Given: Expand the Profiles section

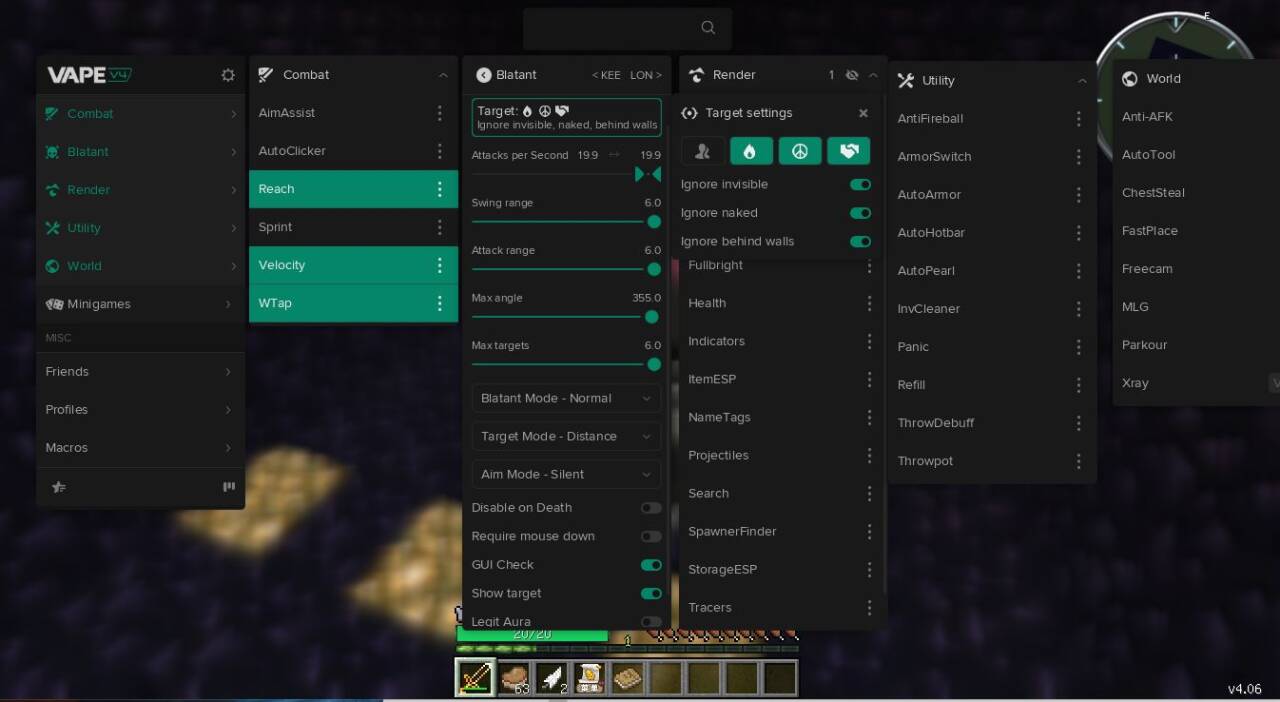Looking at the screenshot, I should (140, 410).
